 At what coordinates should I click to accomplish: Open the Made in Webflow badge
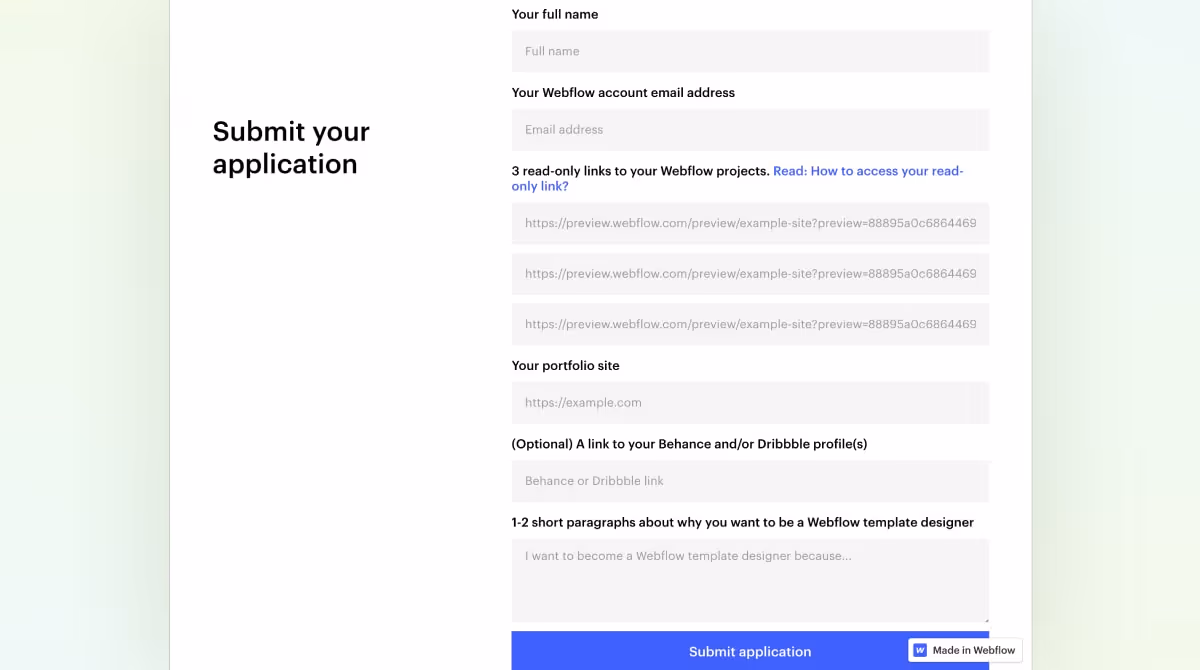coord(963,650)
